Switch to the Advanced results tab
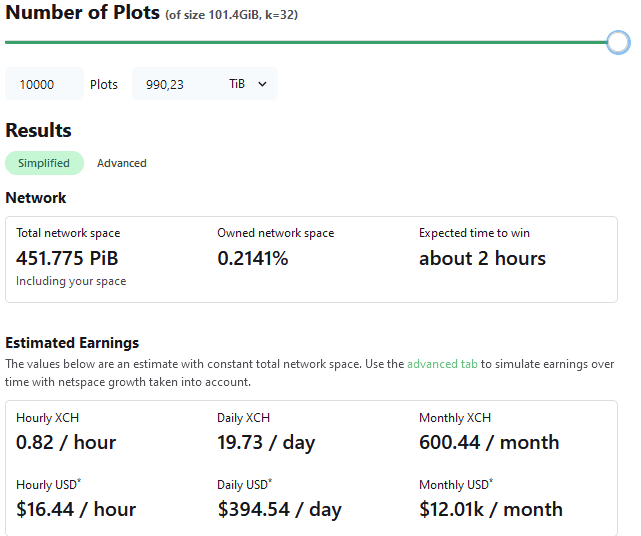 (121, 163)
